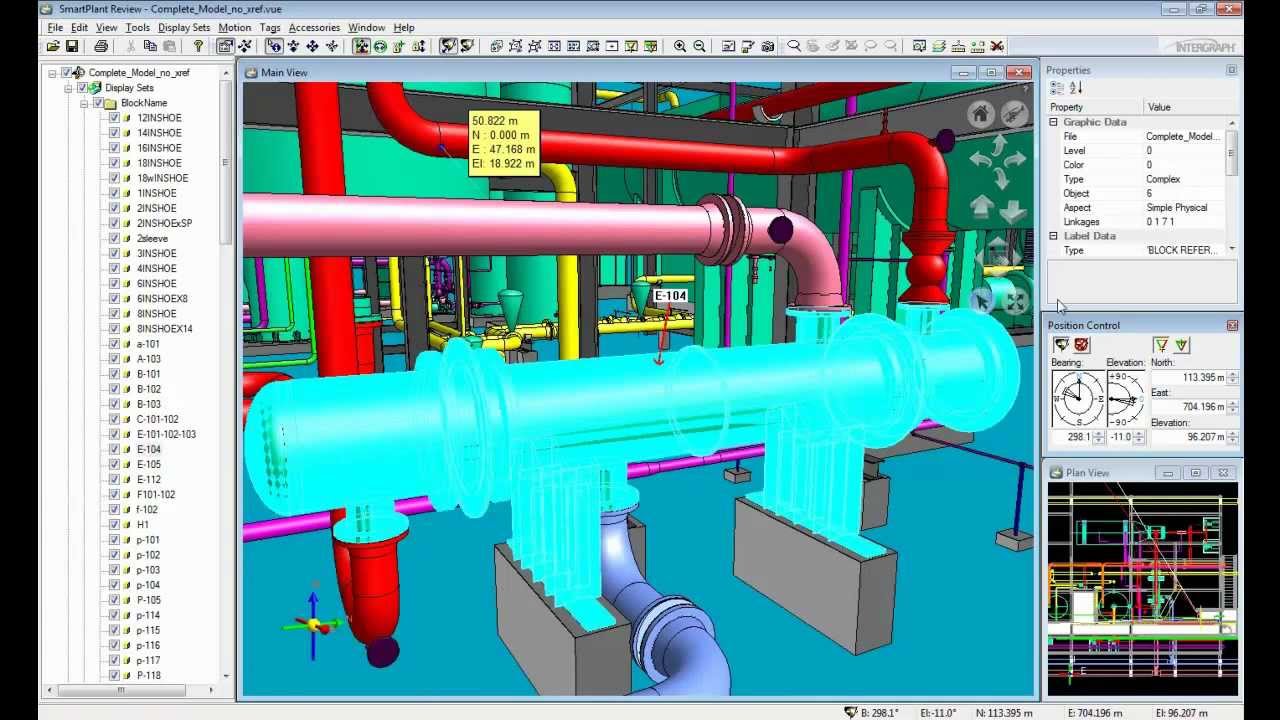The height and width of the screenshot is (720, 1280).
Task: Click the snapshot camera icon on the toolbar
Action: click(767, 45)
